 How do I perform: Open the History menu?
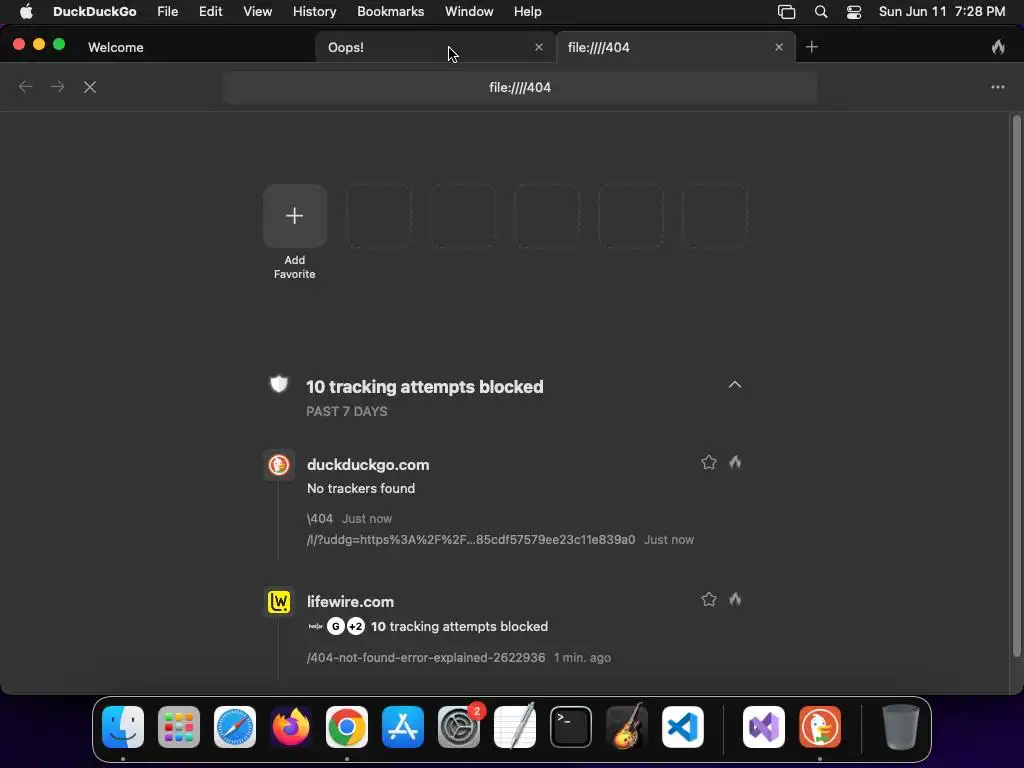(x=314, y=12)
